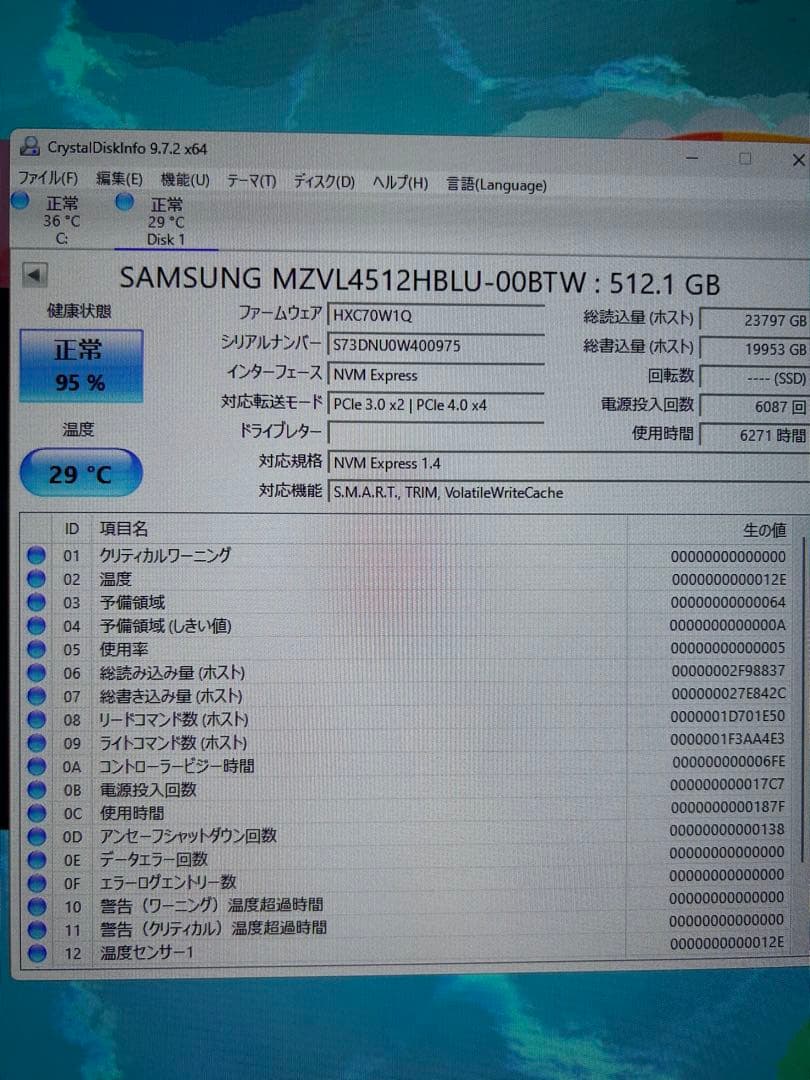Click status icon for アンセーフシャットダウン回数 row
This screenshot has height=1080, width=810.
click(37, 836)
